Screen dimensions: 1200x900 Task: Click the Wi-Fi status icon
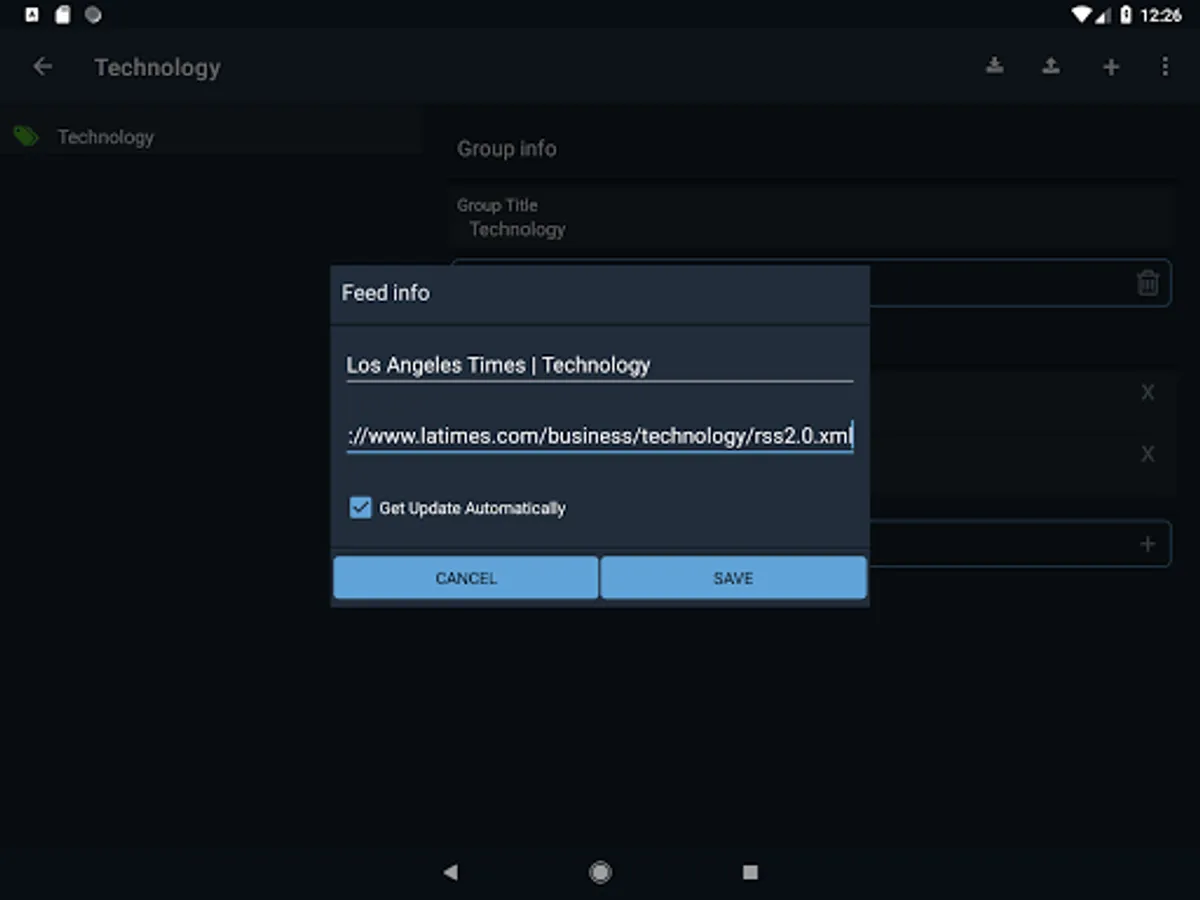coord(1081,15)
